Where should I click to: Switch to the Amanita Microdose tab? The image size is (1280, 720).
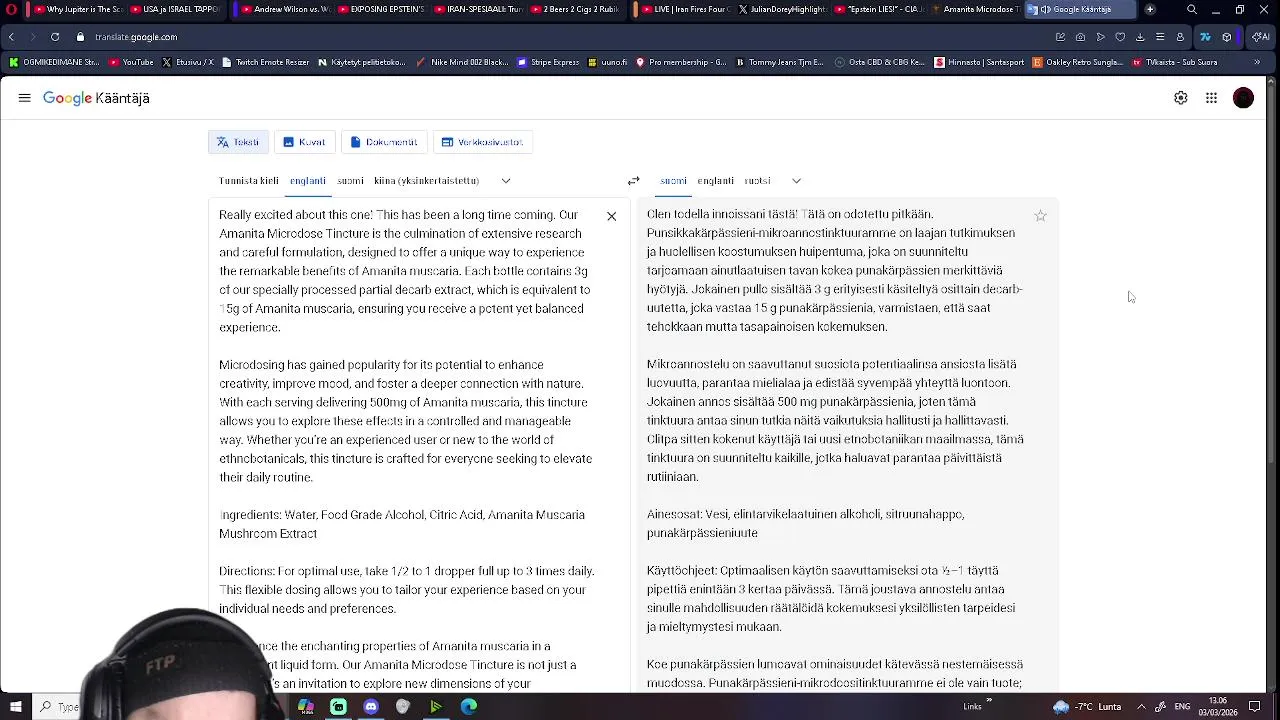(x=975, y=9)
